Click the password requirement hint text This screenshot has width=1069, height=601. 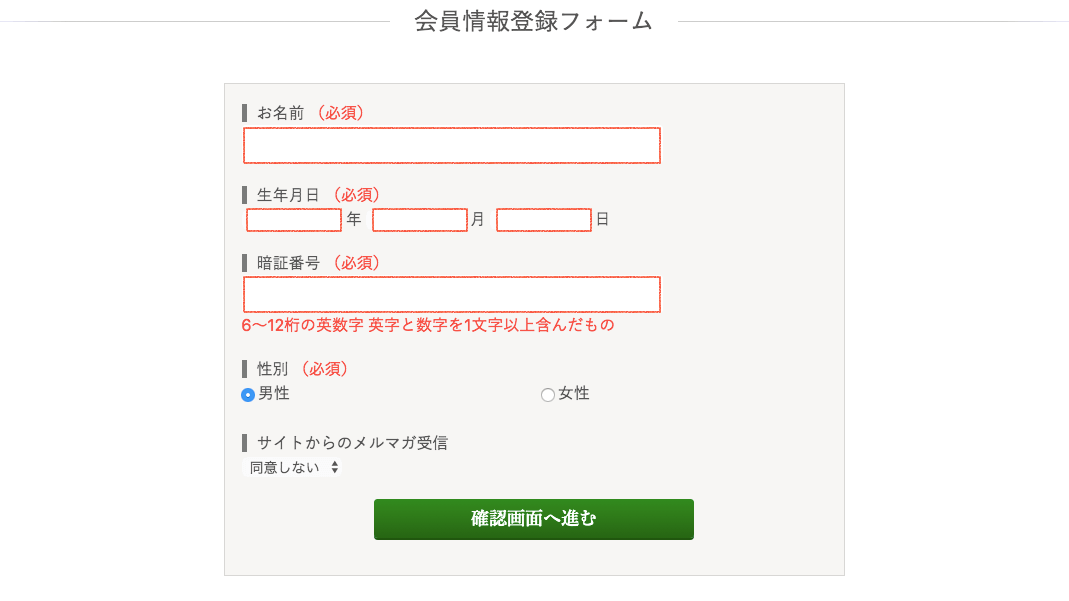tap(430, 326)
